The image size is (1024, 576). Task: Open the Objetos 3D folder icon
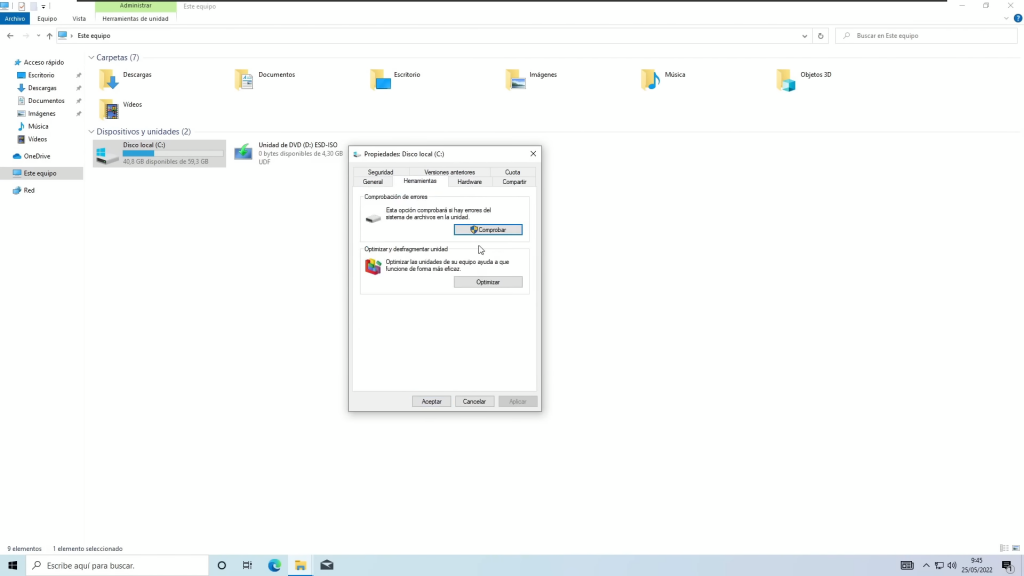[787, 79]
